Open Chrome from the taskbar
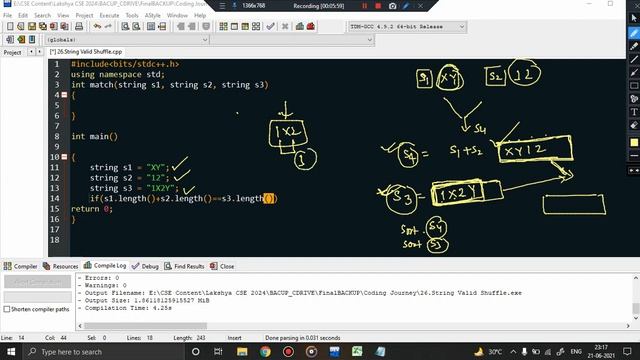 265,351
